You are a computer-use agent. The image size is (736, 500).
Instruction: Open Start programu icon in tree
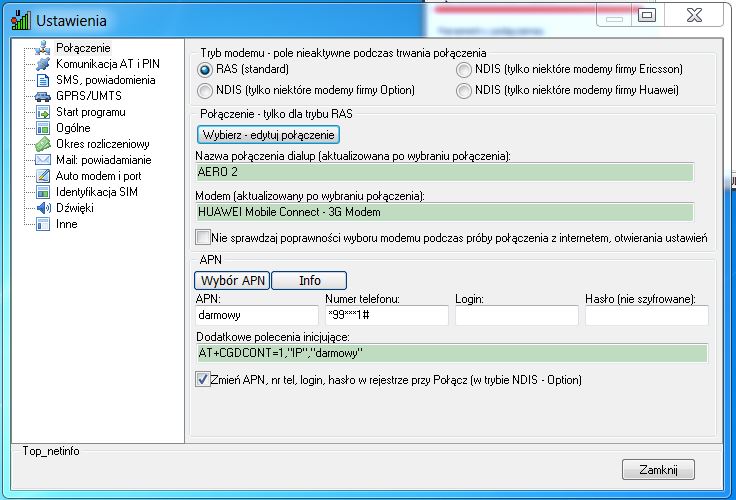[x=43, y=112]
